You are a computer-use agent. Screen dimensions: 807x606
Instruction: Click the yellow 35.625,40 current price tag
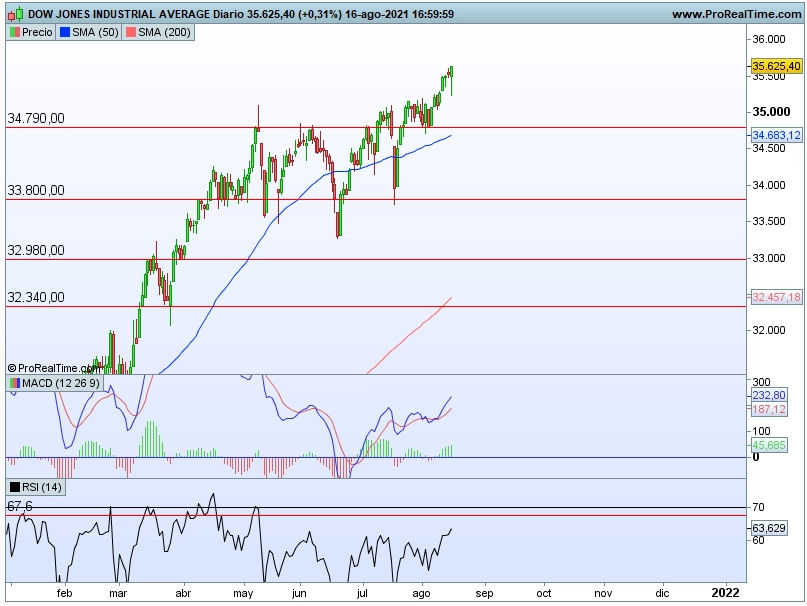pyautogui.click(x=776, y=66)
